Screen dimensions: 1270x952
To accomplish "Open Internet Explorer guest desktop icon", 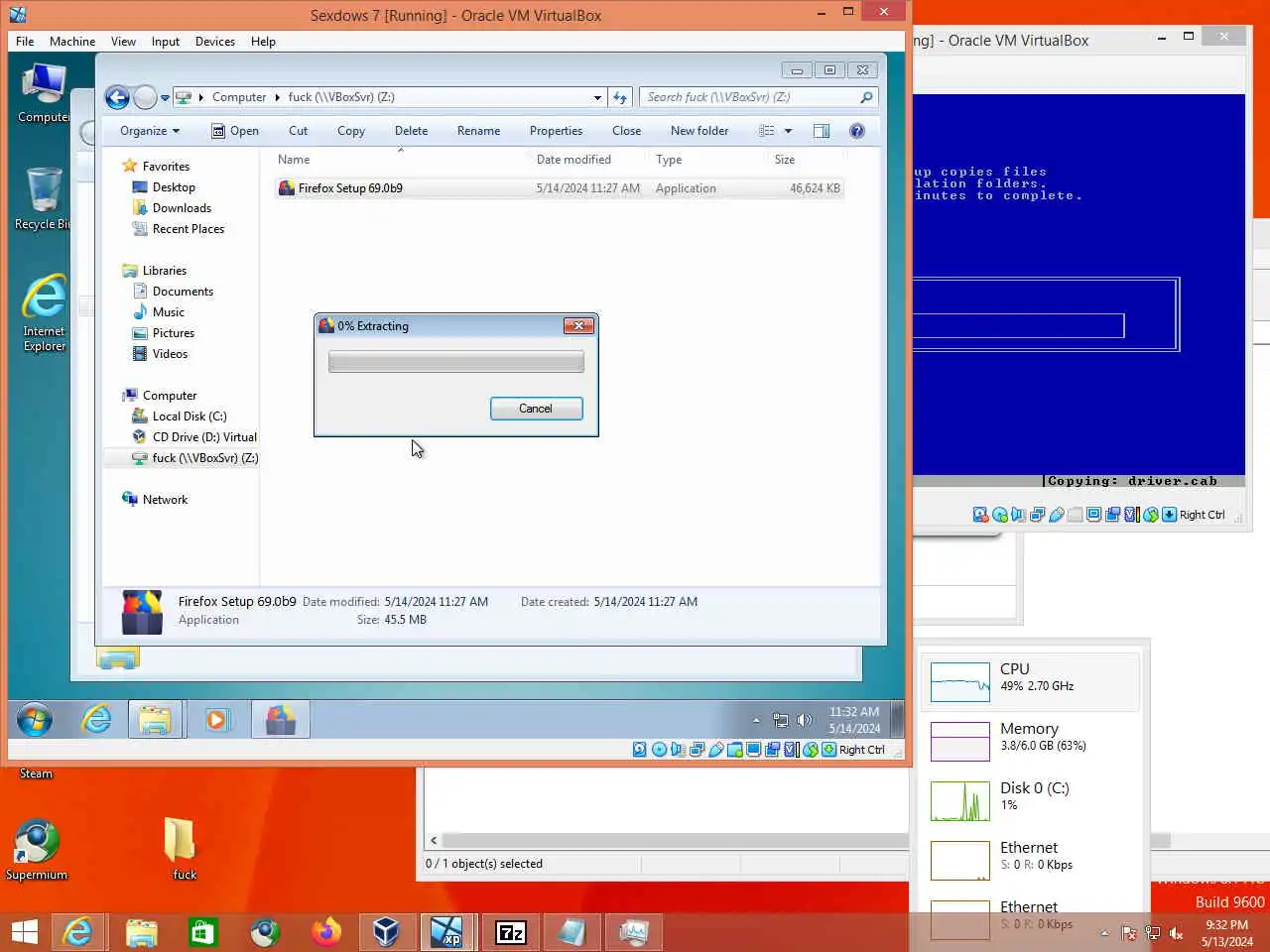I will point(44,313).
